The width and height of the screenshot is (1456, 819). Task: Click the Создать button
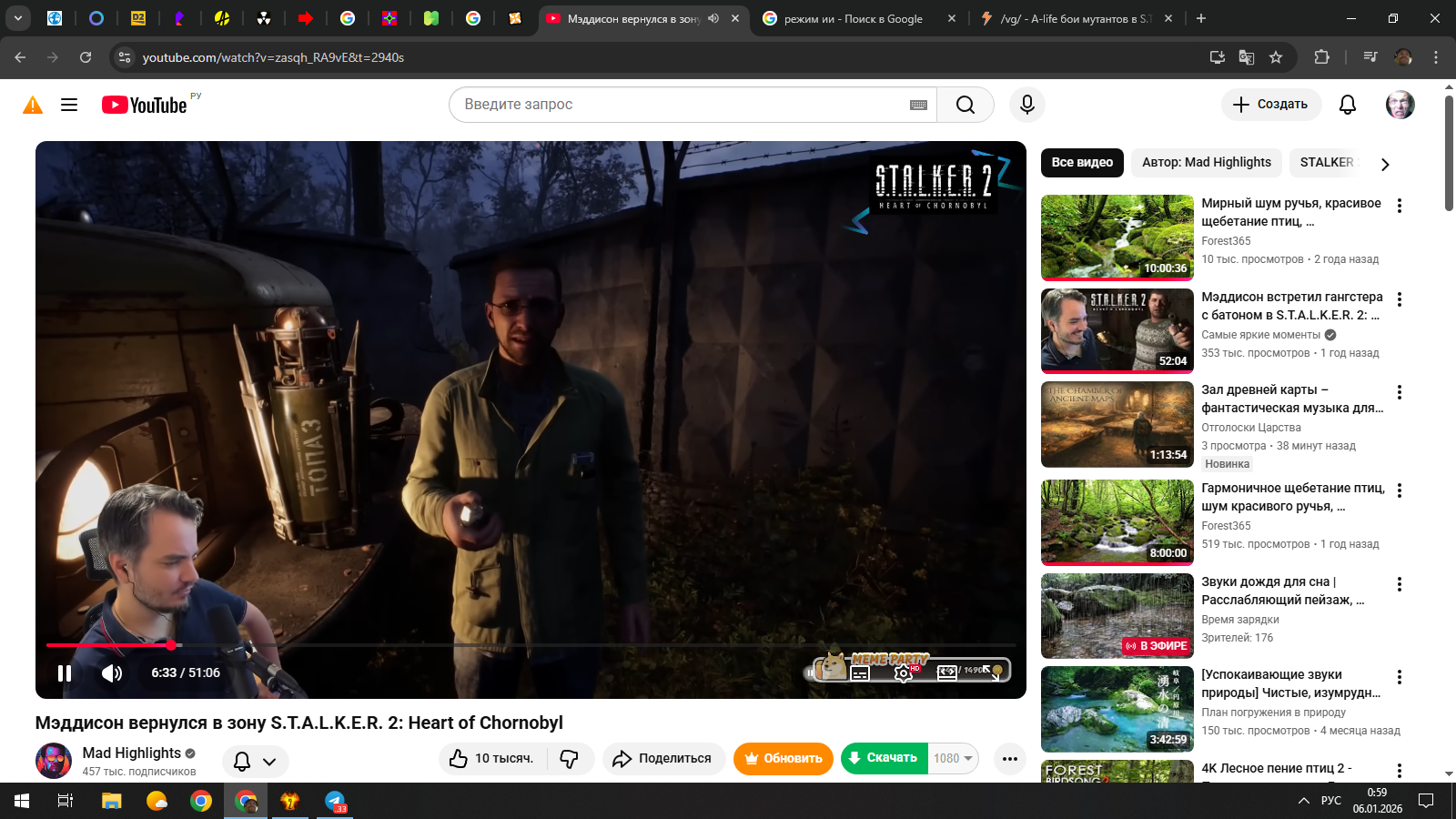click(x=1269, y=105)
